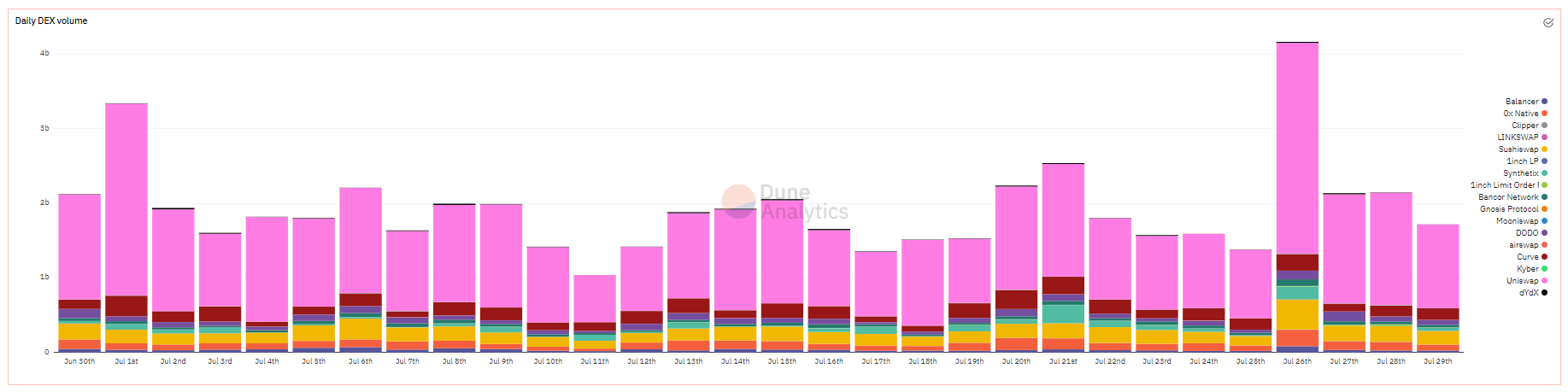1568x392 pixels.
Task: Click the Balancer legend color dot
Action: point(1544,102)
